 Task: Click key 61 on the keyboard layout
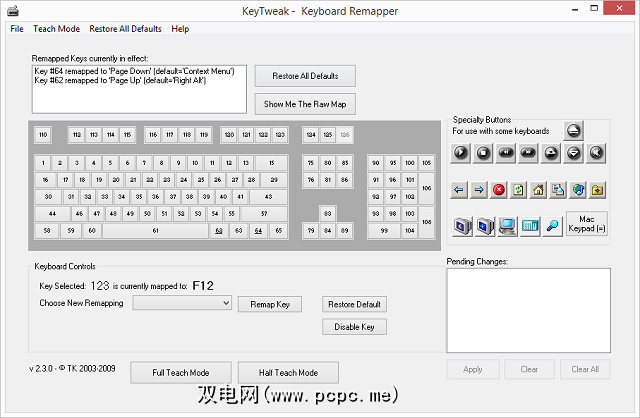(x=155, y=231)
